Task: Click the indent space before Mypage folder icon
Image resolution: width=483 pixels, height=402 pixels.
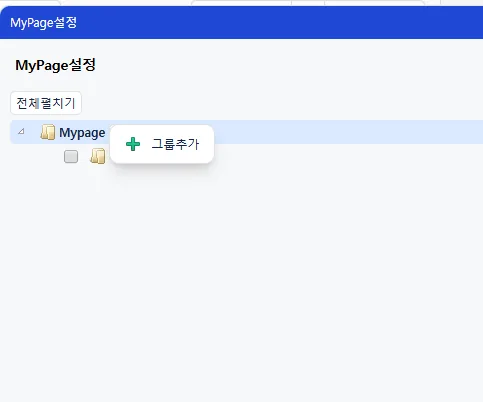Action: (x=32, y=132)
